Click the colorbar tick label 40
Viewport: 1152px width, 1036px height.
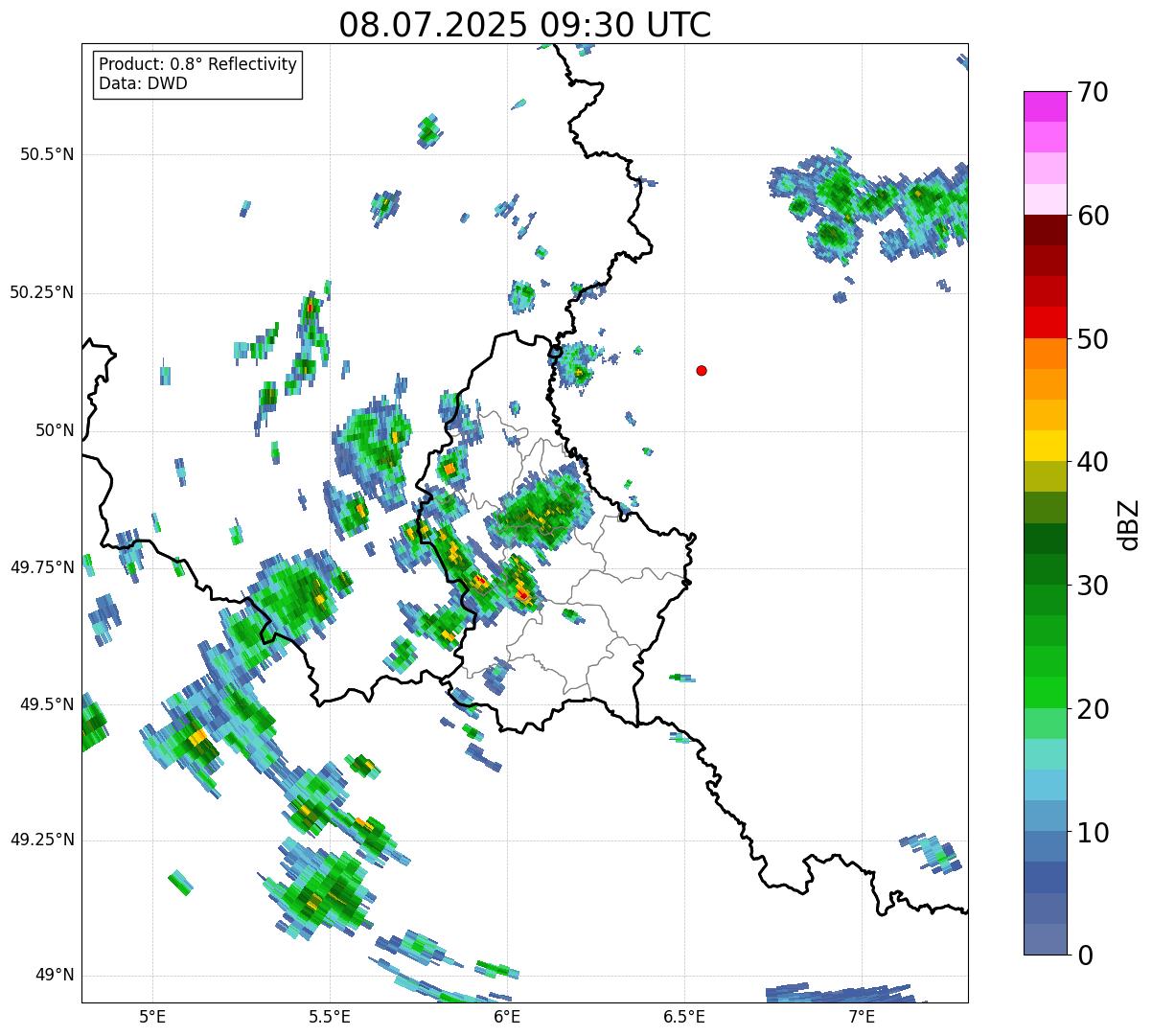(1093, 462)
